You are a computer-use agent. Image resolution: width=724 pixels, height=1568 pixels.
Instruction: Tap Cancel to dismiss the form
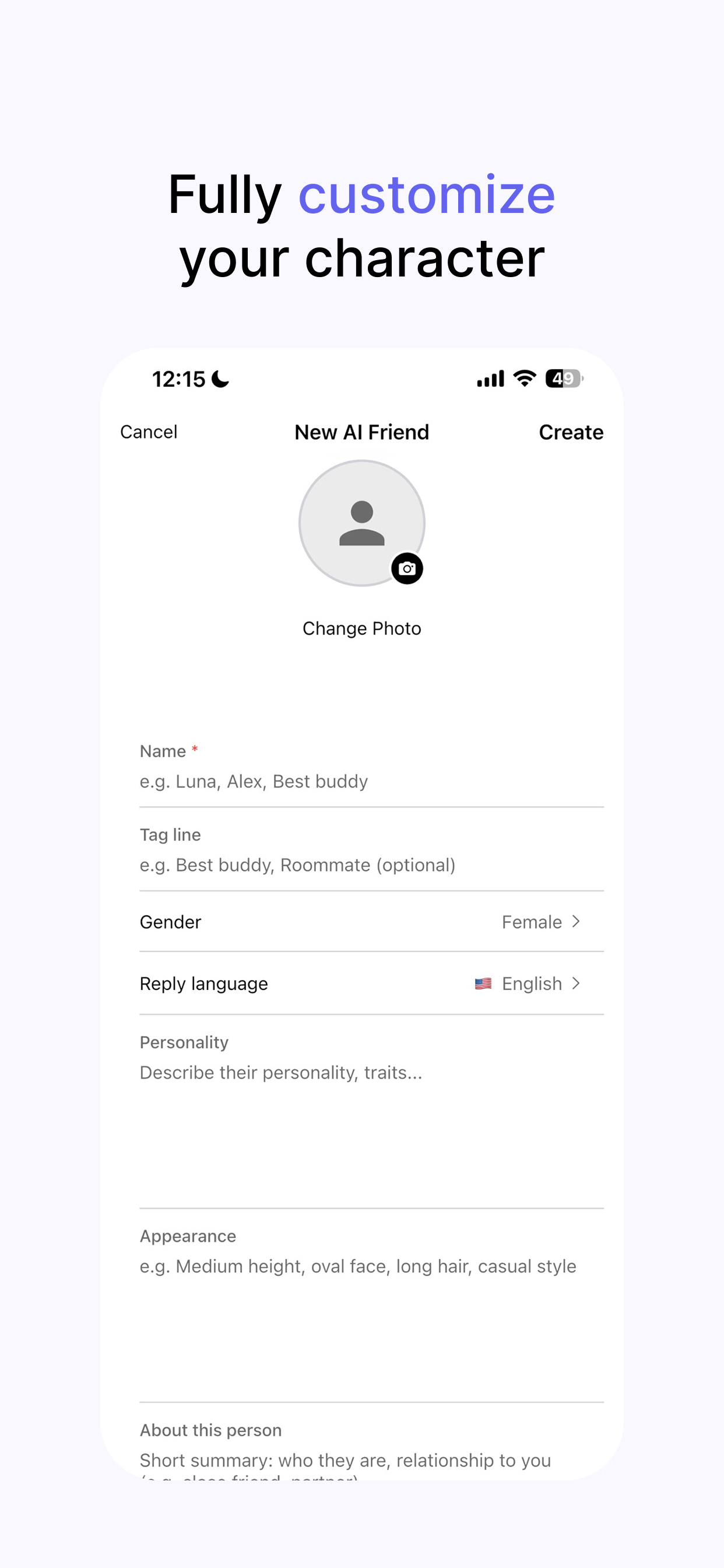pos(148,432)
